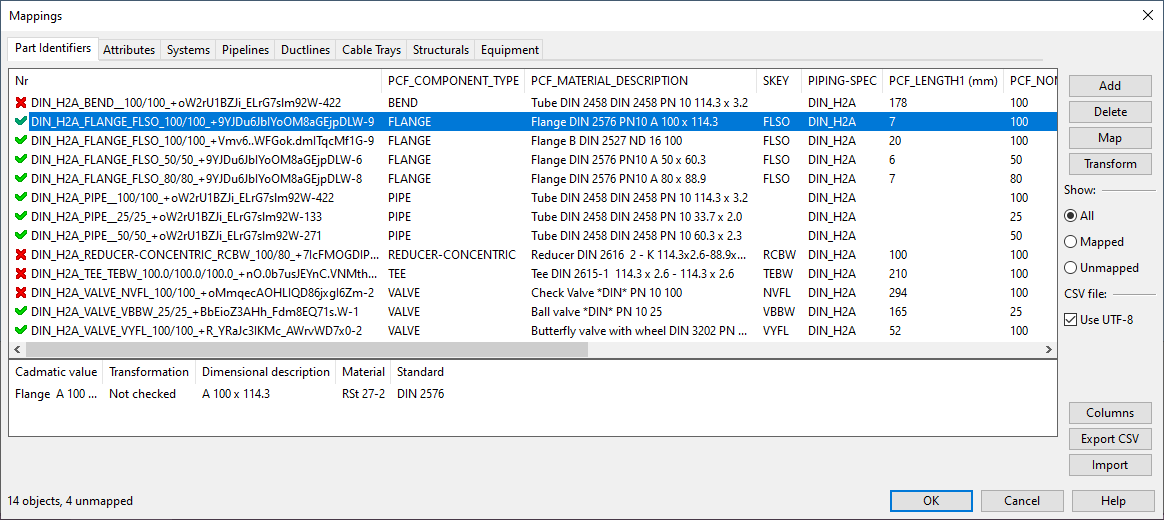This screenshot has height=520, width=1164.
Task: Click the SKEY column header
Action: 775,81
